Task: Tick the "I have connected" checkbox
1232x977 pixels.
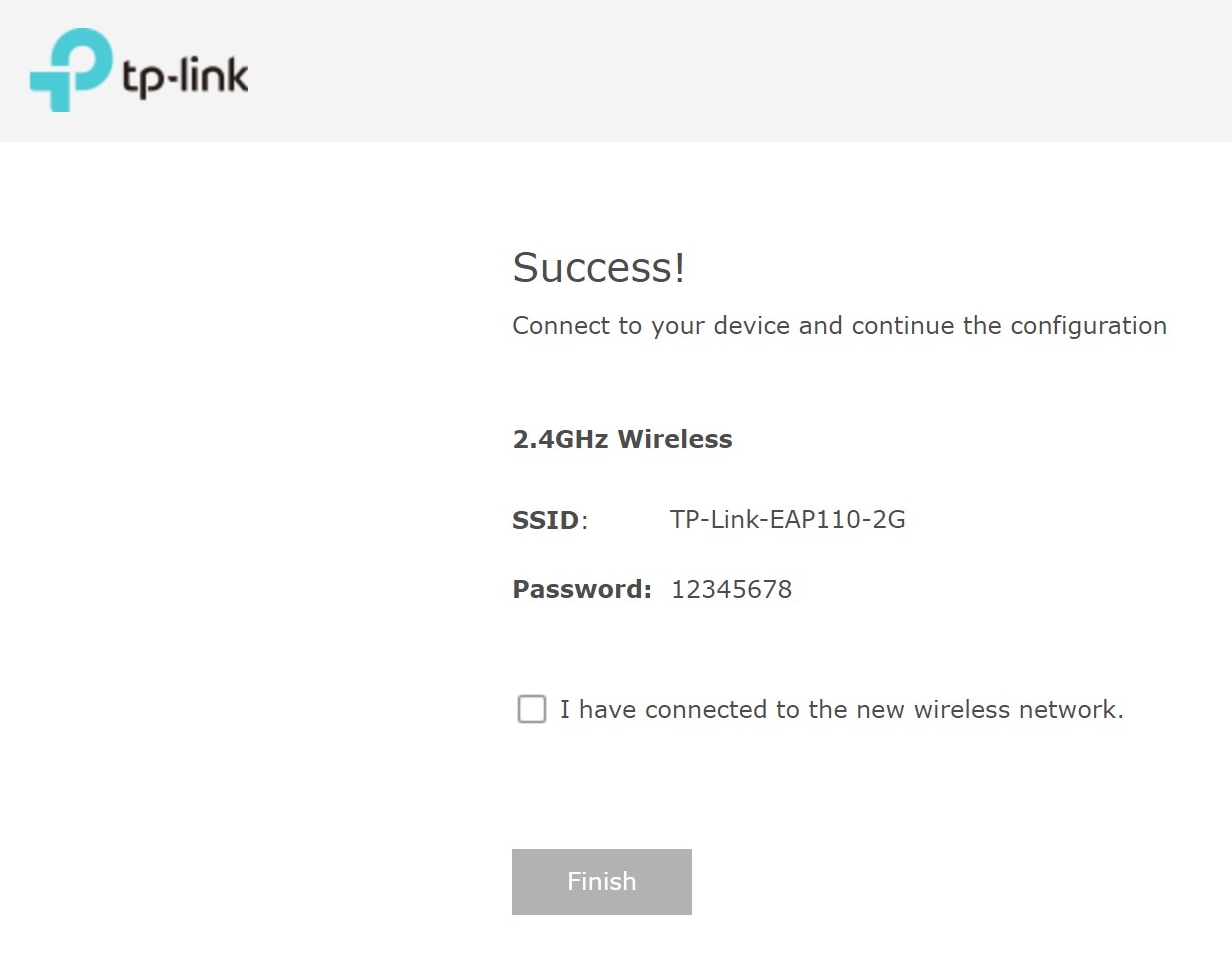Action: (x=532, y=709)
